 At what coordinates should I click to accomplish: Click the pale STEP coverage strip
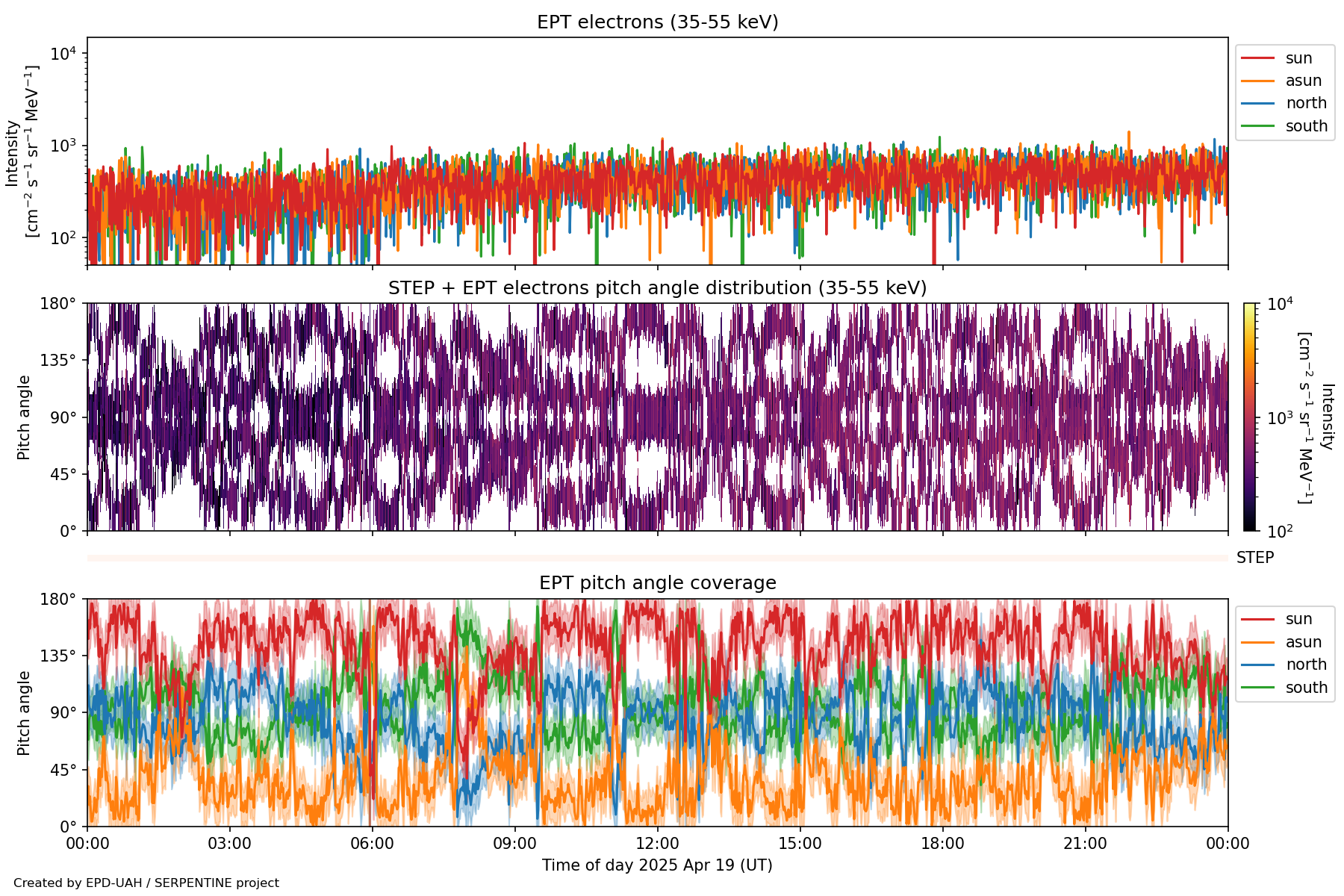[x=657, y=558]
